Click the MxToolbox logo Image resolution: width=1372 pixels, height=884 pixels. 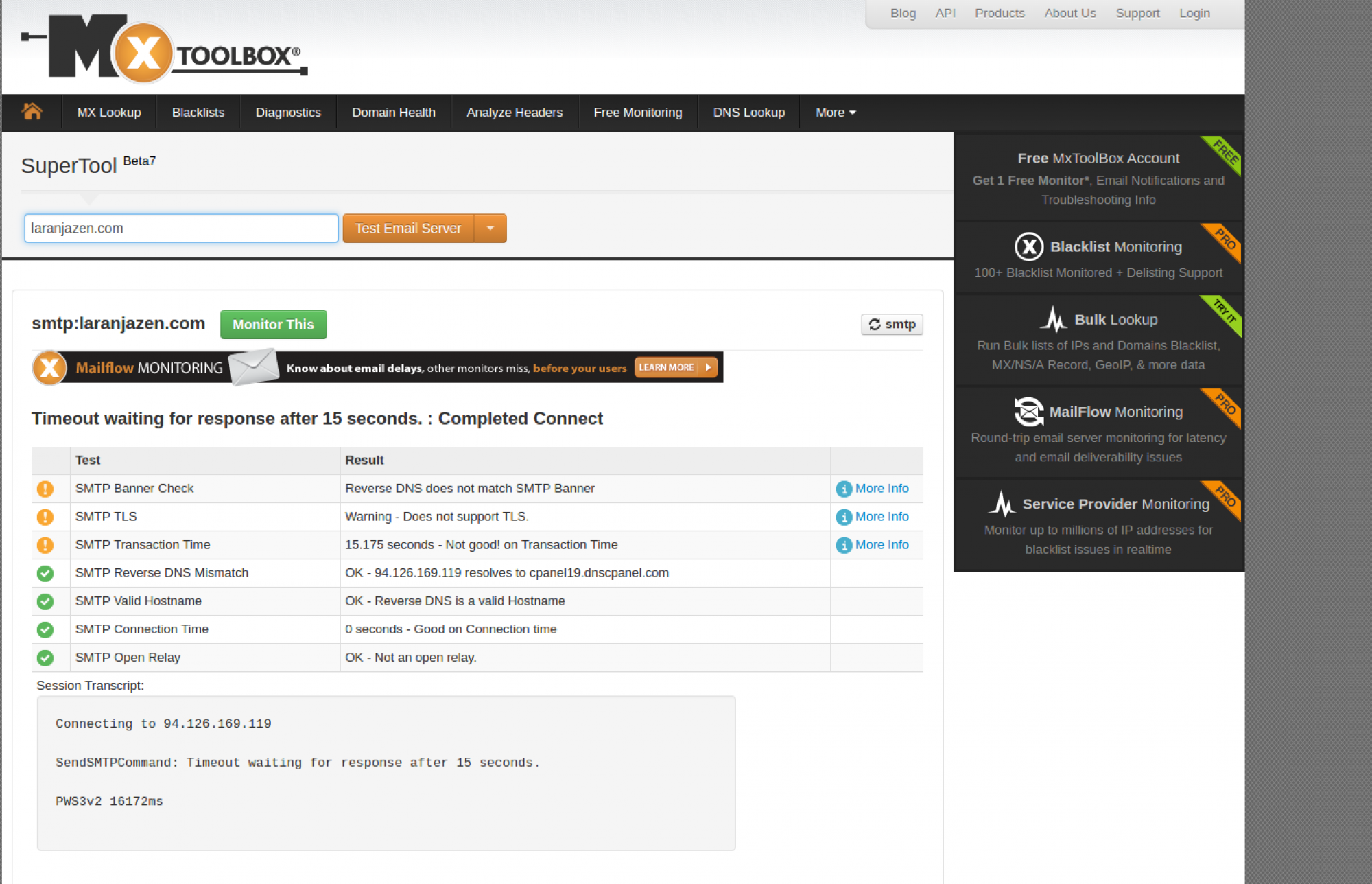pyautogui.click(x=165, y=49)
